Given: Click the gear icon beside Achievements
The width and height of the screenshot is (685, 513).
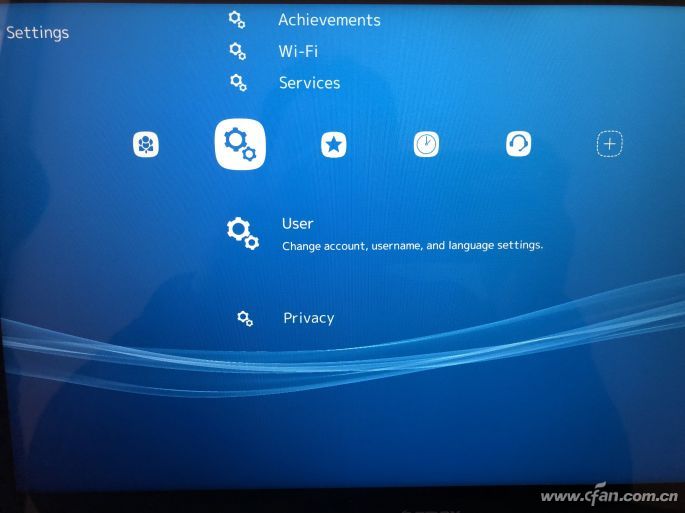Looking at the screenshot, I should [237, 20].
